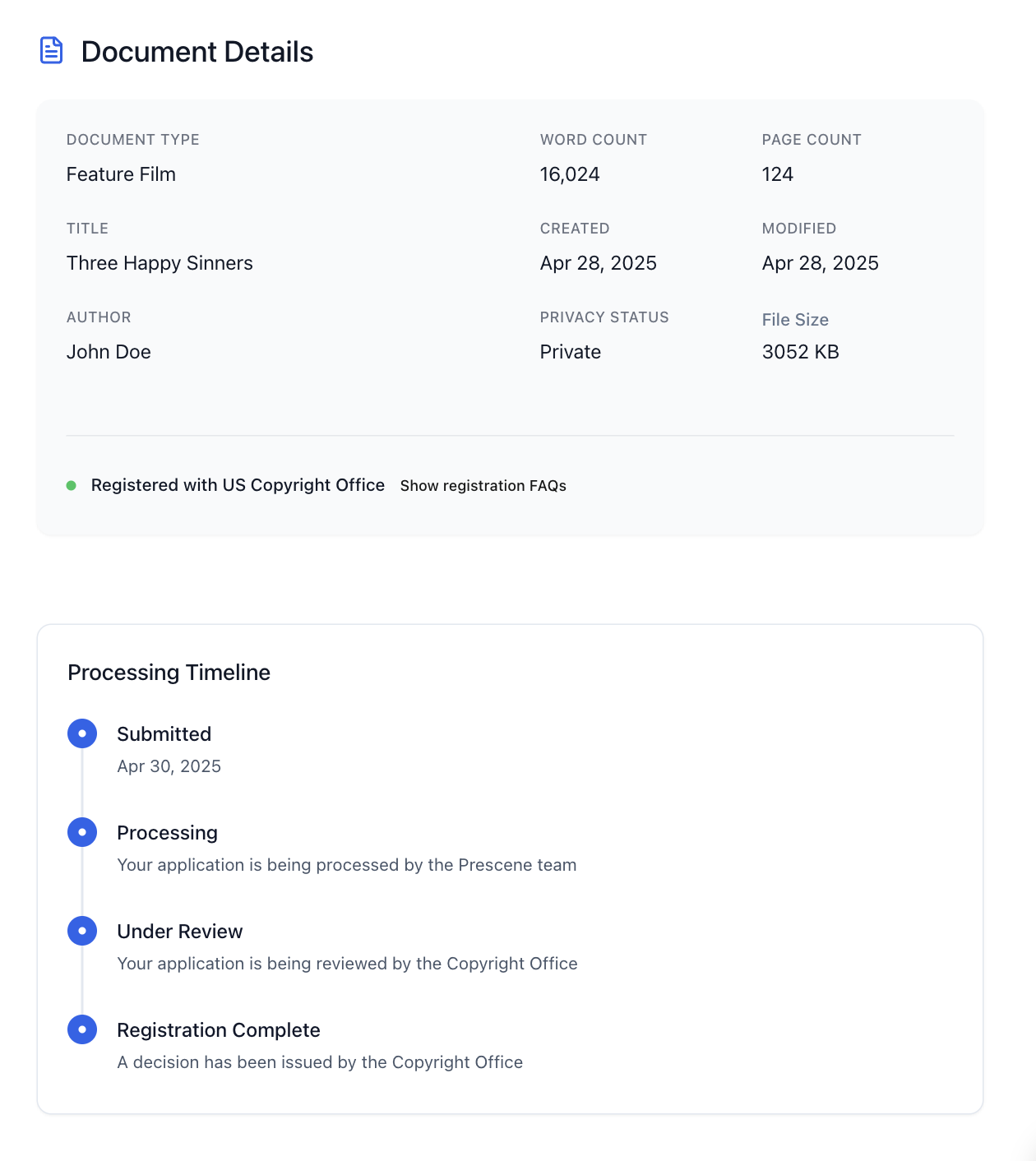
Task: Click the Under Review step label
Action: coord(180,932)
